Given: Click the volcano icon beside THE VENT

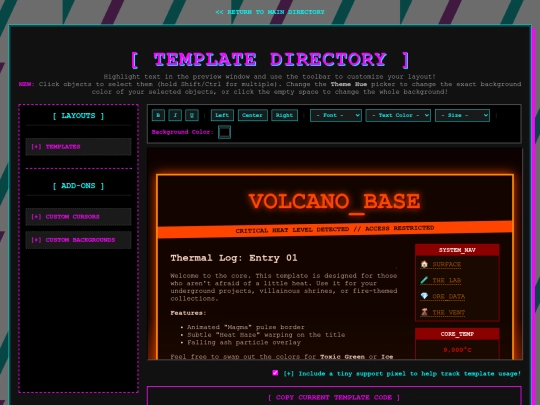Looking at the screenshot, I should (424, 312).
